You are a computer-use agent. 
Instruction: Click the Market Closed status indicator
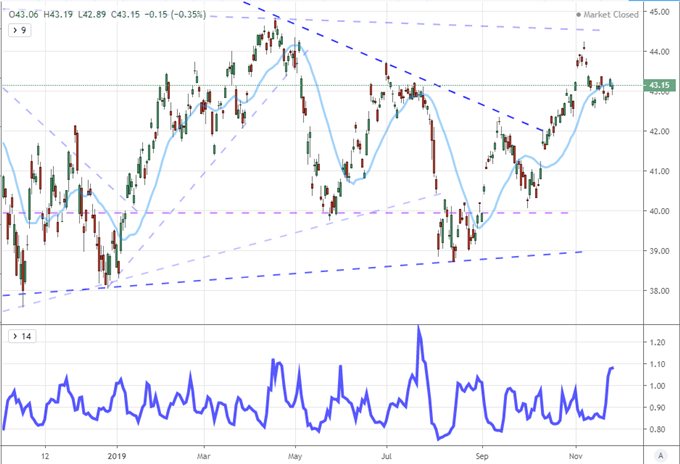[x=607, y=15]
